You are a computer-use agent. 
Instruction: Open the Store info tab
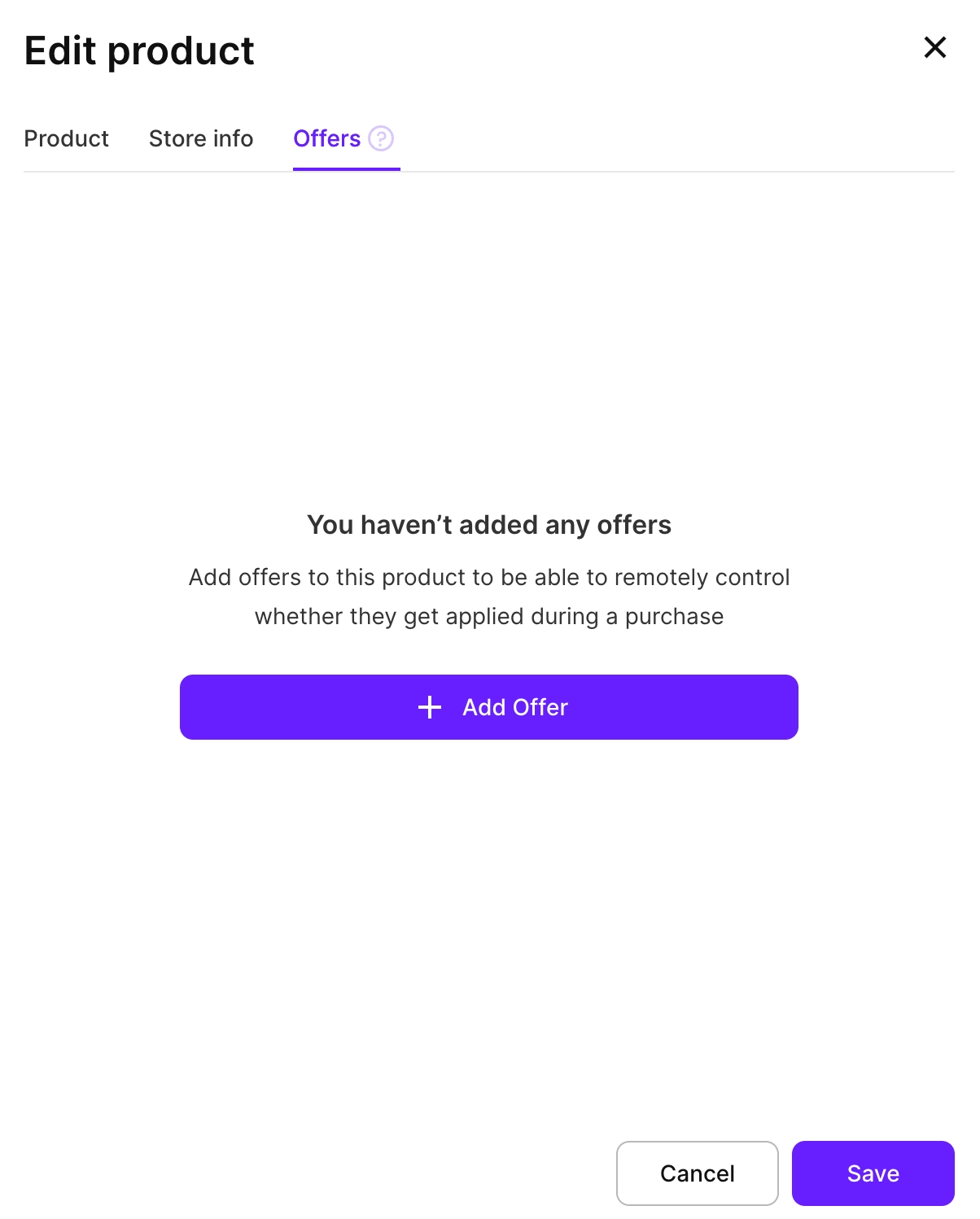[201, 138]
